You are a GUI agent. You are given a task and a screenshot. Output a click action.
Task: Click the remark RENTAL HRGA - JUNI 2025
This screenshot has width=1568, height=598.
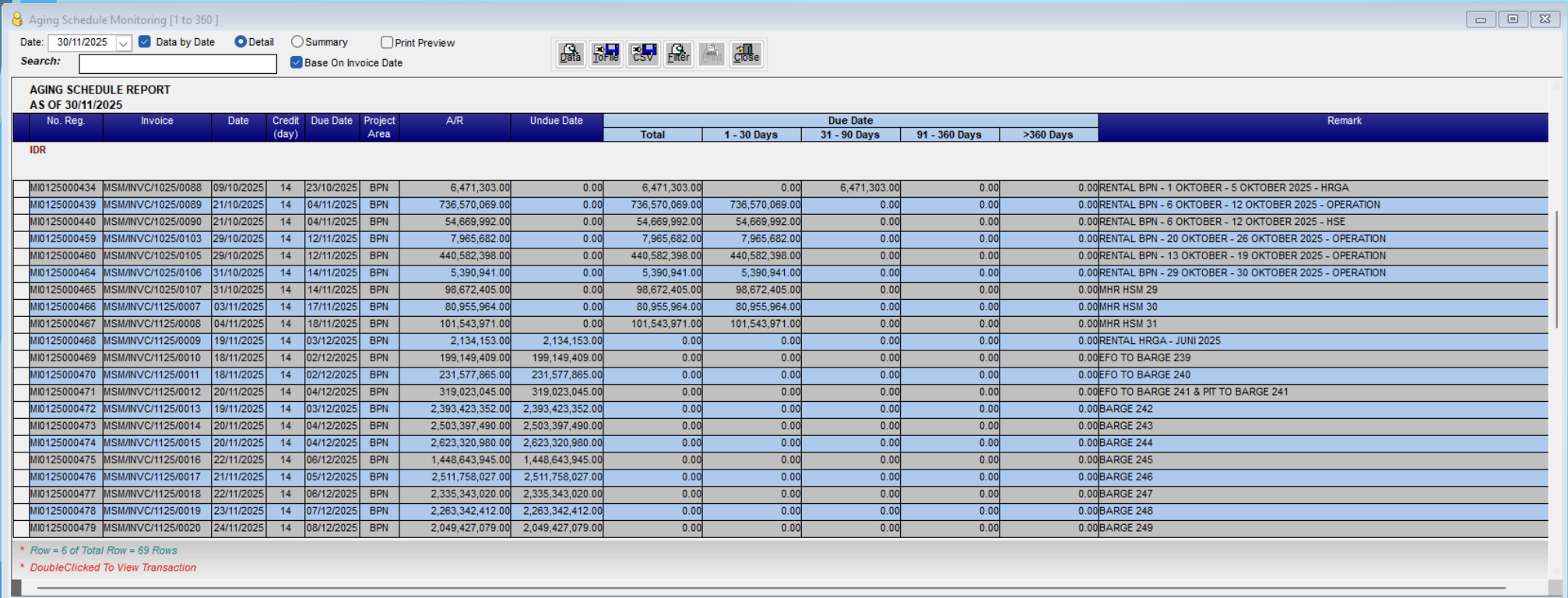(1160, 341)
